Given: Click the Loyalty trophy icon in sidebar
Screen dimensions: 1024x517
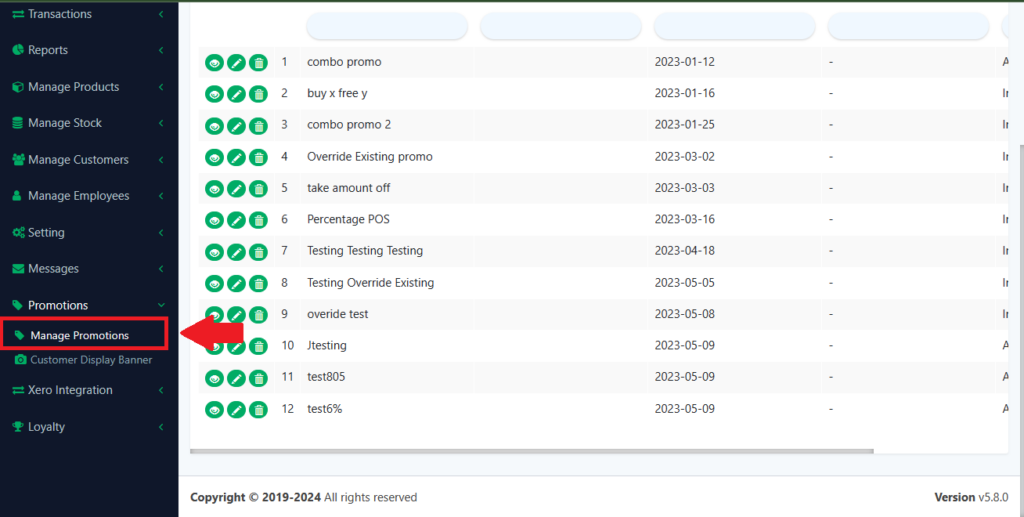Looking at the screenshot, I should coord(18,427).
